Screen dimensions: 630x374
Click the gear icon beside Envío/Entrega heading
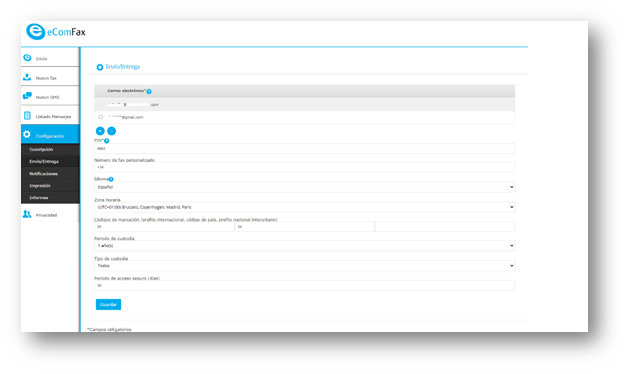100,67
